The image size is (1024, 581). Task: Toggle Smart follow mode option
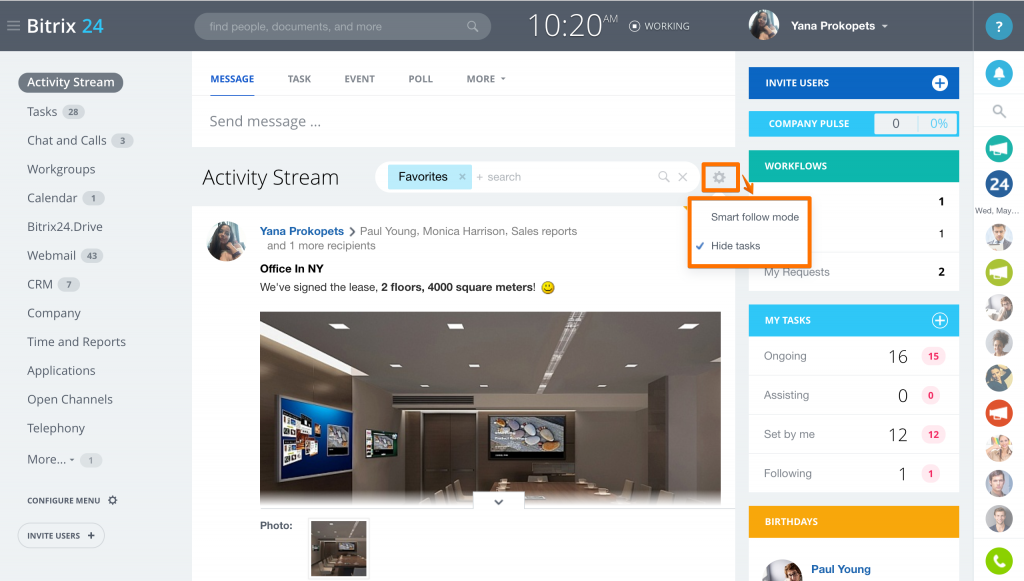point(754,217)
